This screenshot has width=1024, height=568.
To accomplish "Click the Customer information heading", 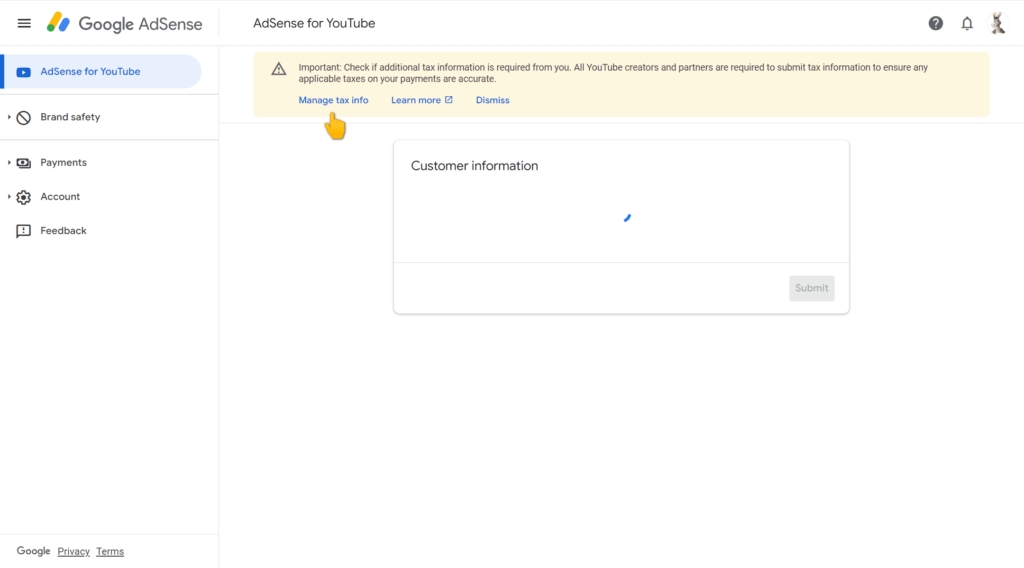I will point(475,166).
